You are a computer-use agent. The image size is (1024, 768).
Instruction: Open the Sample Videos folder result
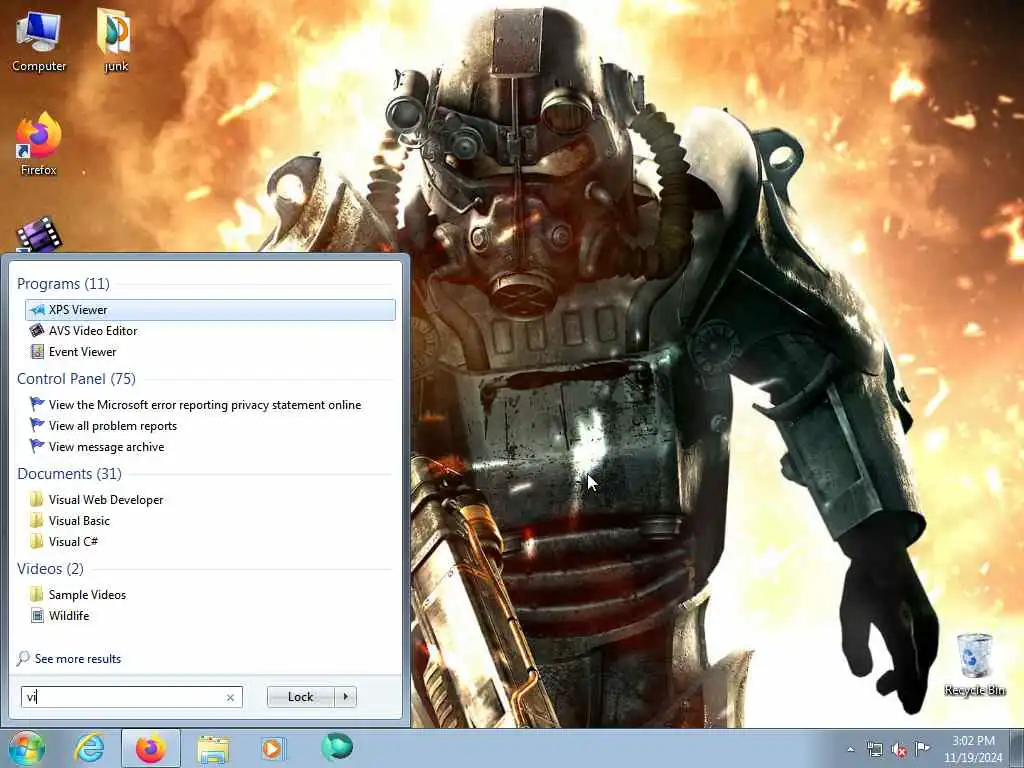coord(210,594)
